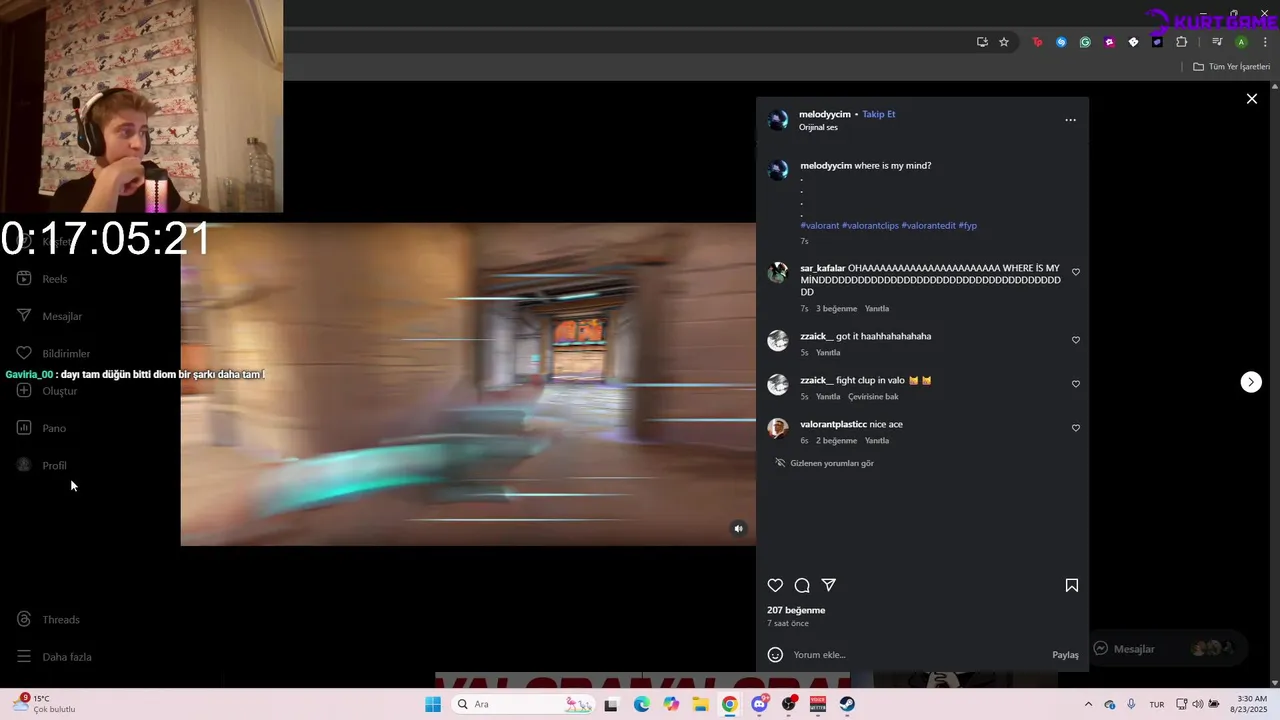Open the floating Mesajlar chat widget
The image size is (1280, 720).
[1166, 649]
